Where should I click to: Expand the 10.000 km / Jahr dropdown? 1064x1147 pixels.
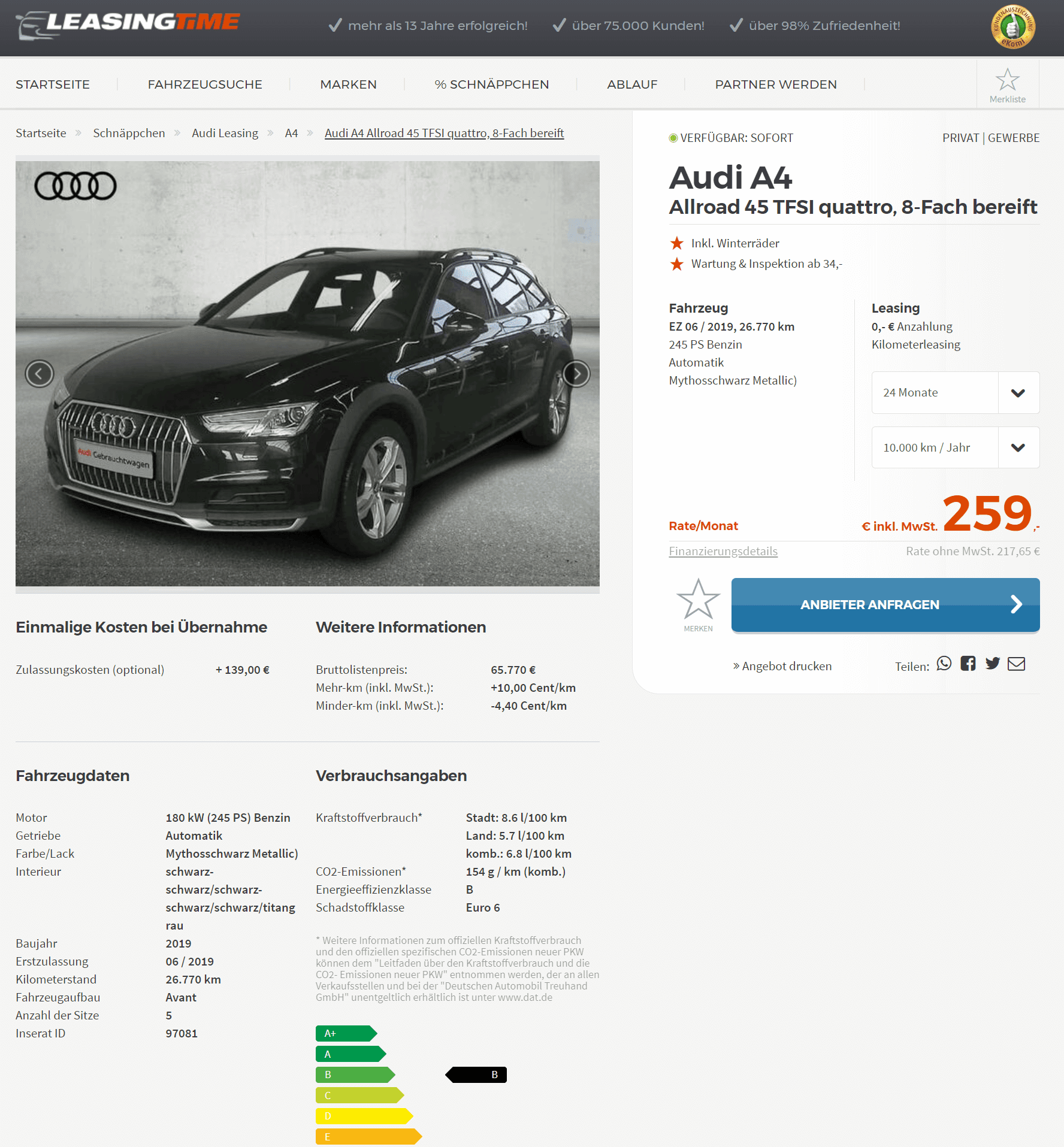[956, 448]
